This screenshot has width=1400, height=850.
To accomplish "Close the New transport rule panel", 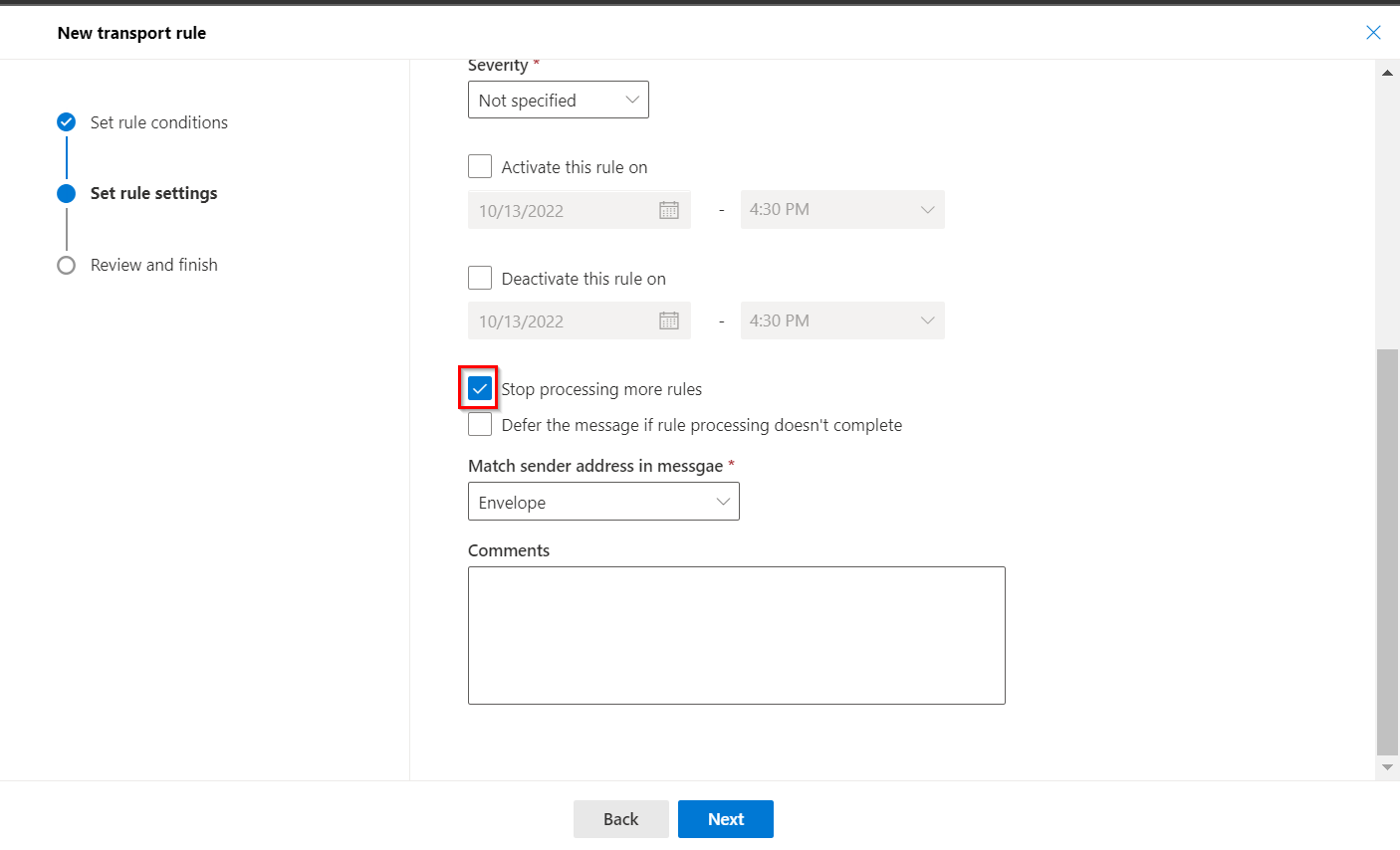I will (1373, 33).
